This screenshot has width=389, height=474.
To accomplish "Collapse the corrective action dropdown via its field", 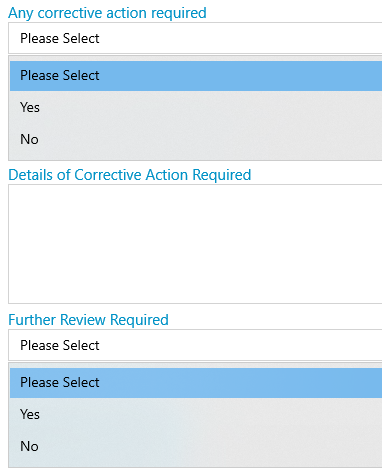I will 195,38.
